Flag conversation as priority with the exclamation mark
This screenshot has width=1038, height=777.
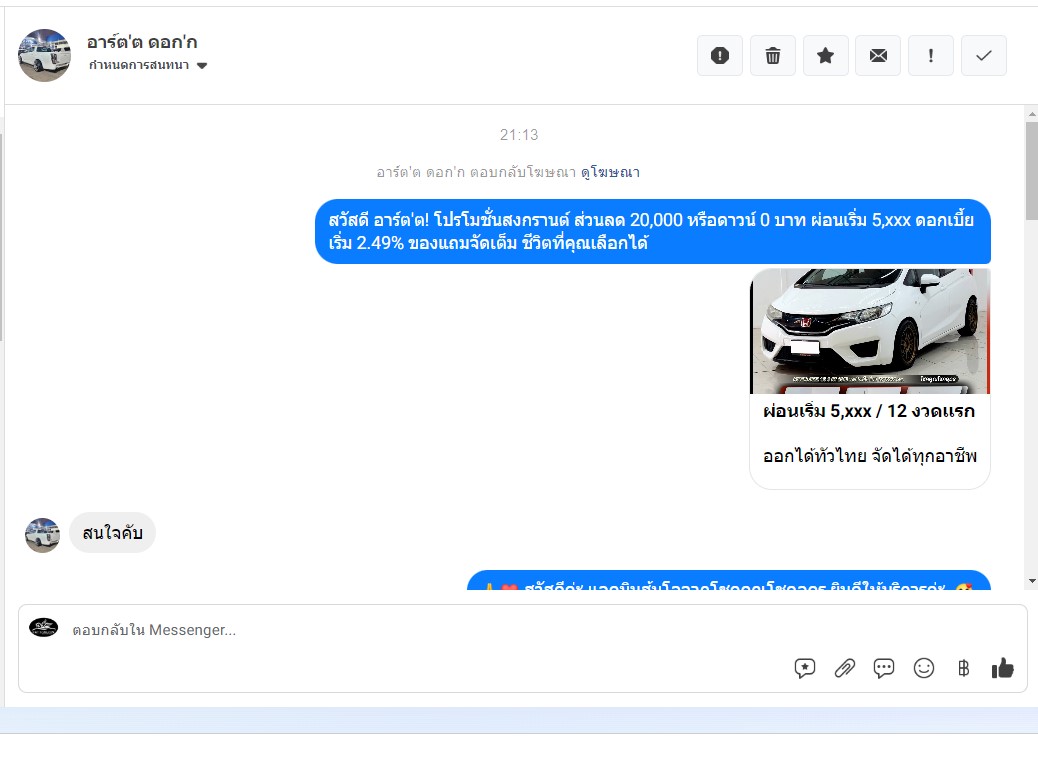[x=931, y=56]
